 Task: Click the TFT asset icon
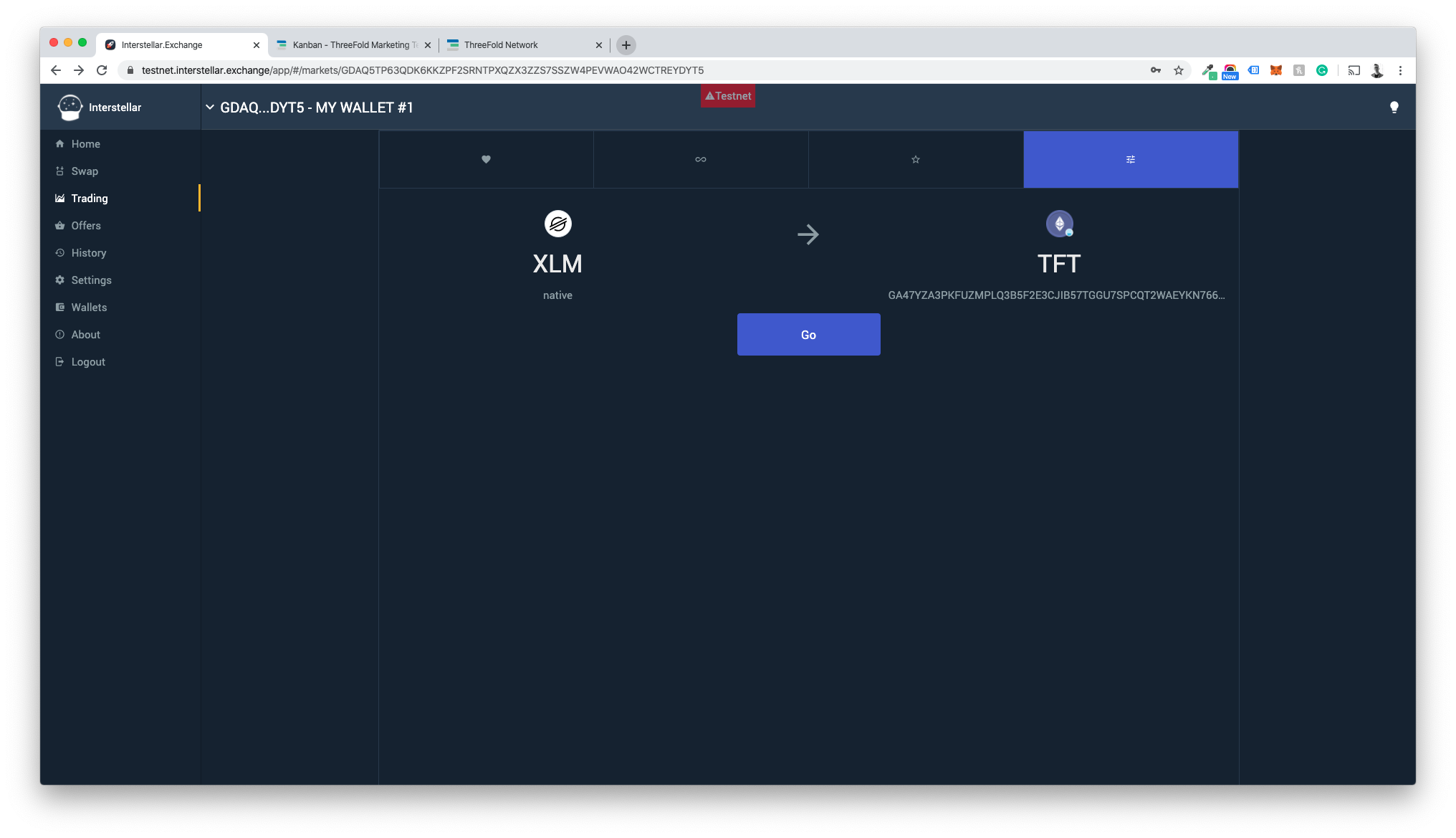pyautogui.click(x=1059, y=224)
